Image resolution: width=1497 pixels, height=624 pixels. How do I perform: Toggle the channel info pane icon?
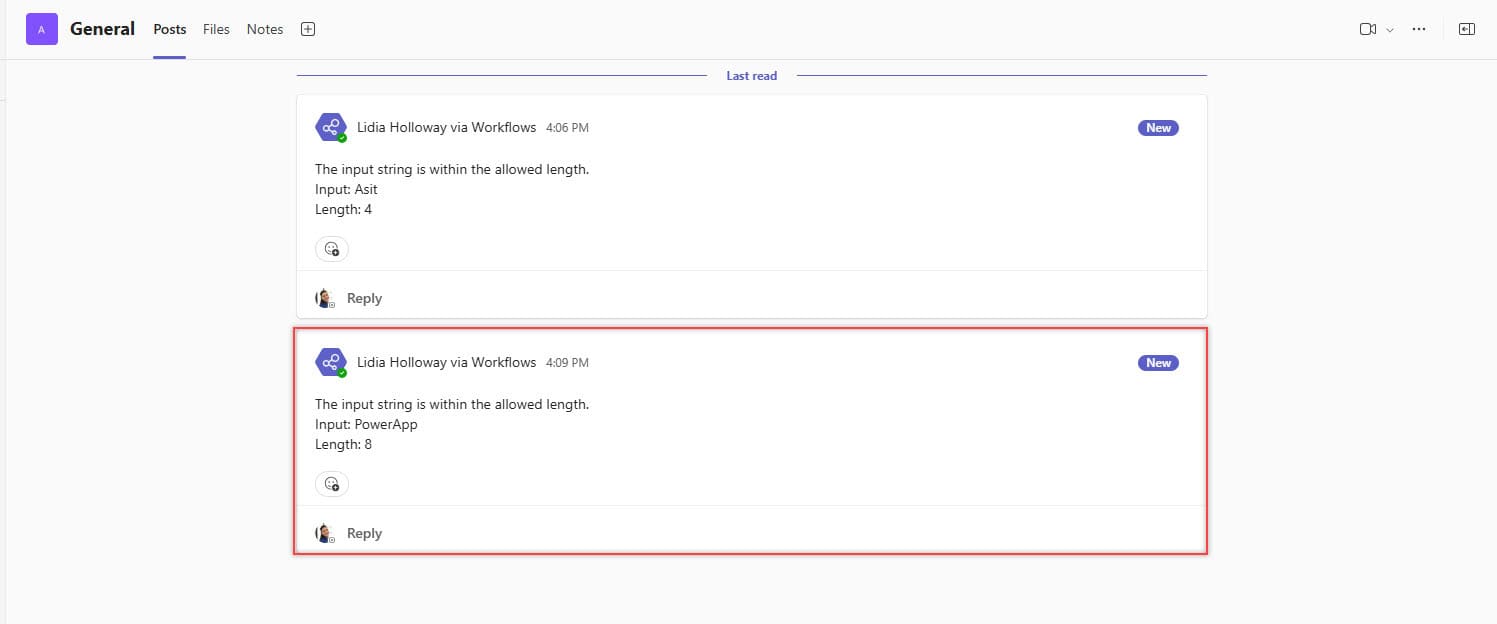tap(1467, 29)
